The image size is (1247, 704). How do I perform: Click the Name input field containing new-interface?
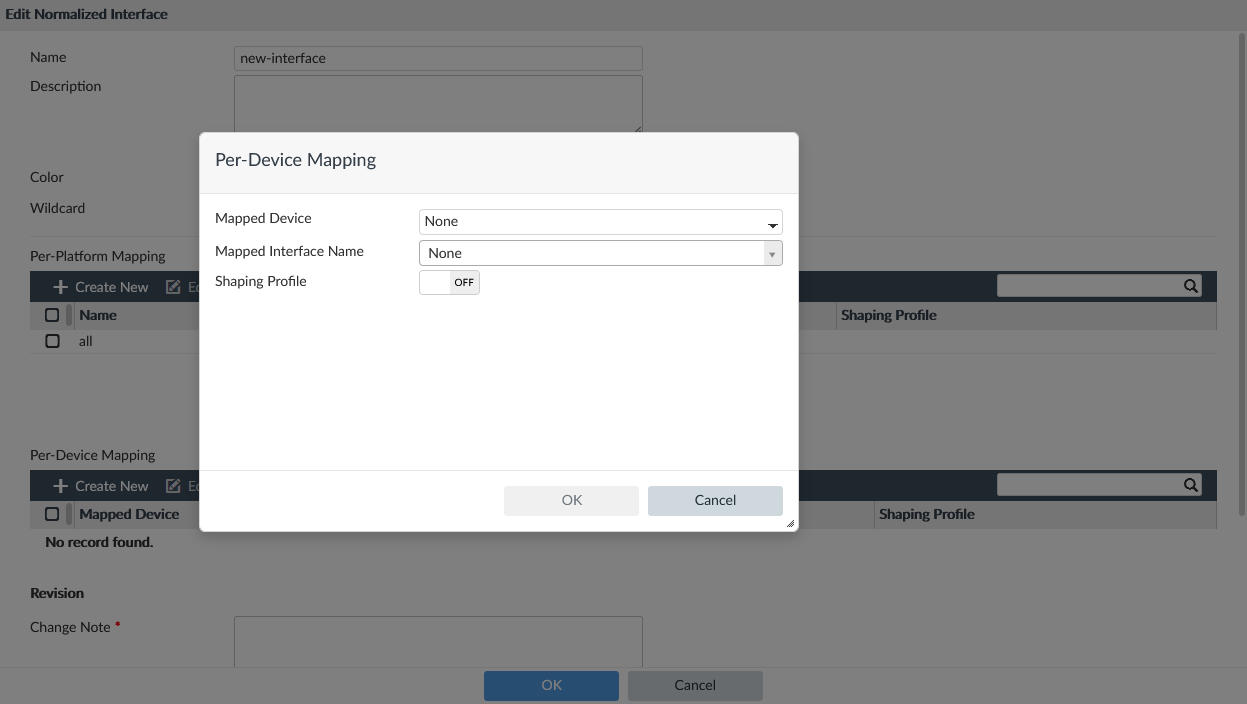pyautogui.click(x=438, y=58)
